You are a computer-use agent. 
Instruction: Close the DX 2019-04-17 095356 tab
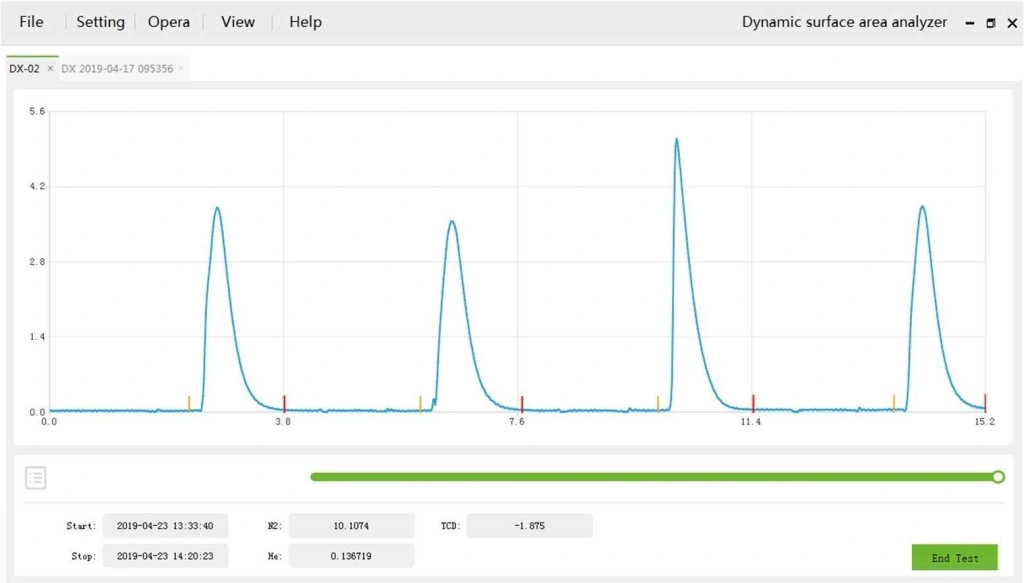coord(182,69)
